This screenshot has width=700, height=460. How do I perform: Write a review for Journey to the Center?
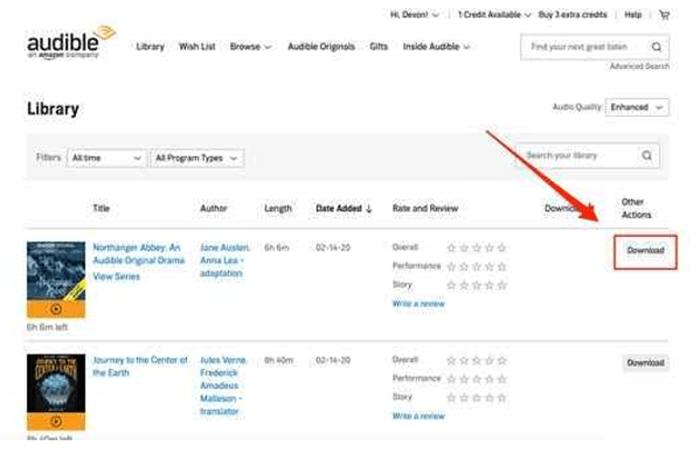[419, 416]
